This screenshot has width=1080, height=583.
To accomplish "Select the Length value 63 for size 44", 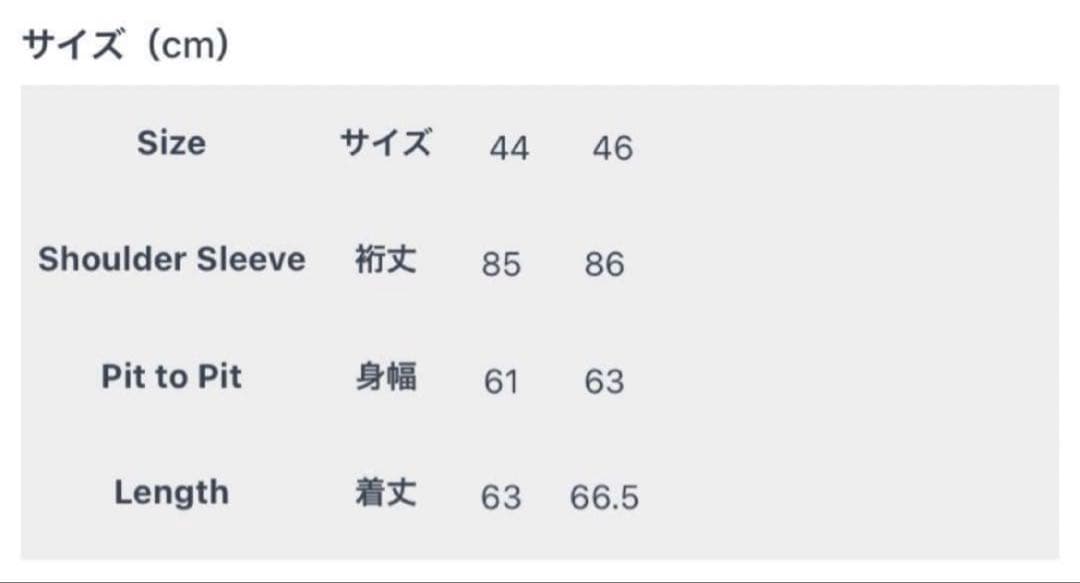I will point(501,498).
